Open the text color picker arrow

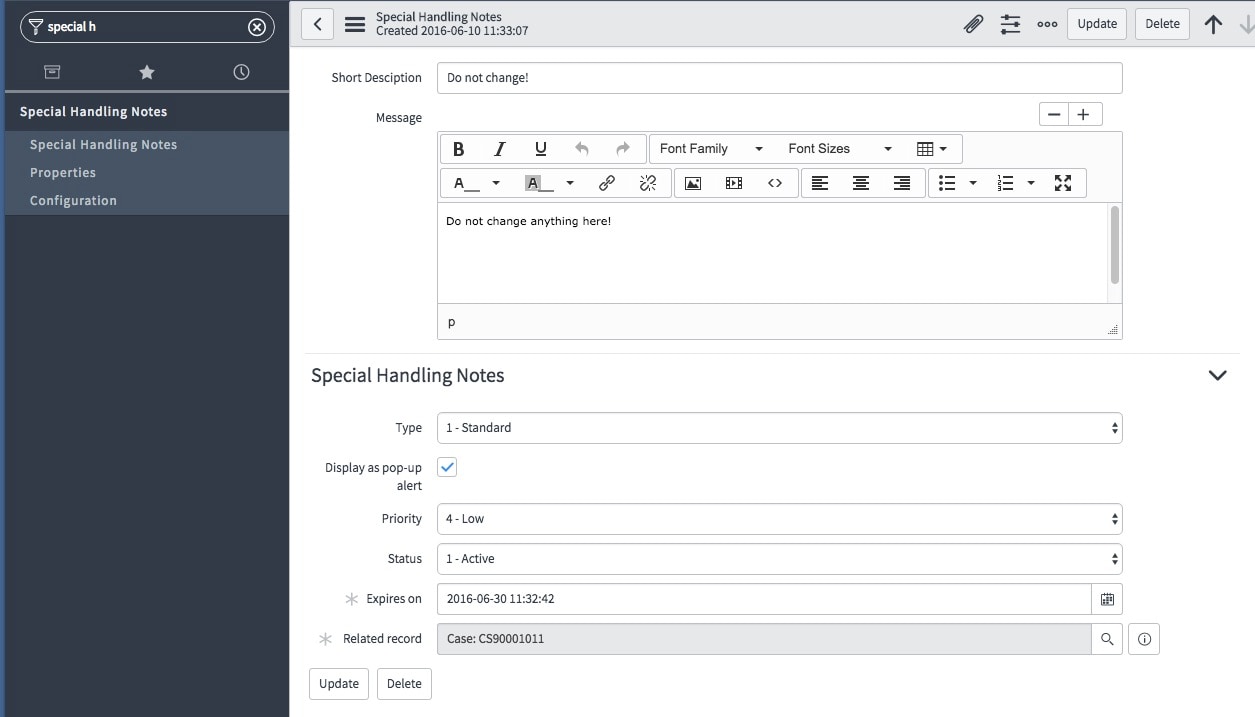(x=496, y=183)
